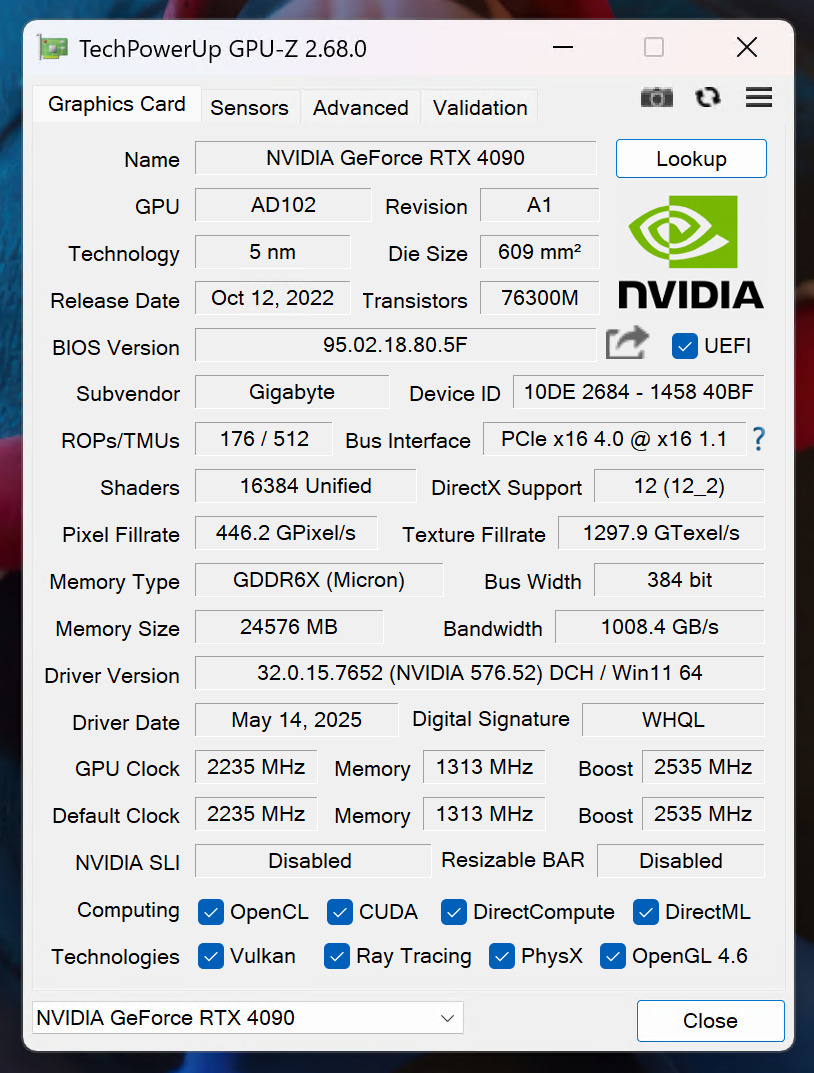The image size is (814, 1073).
Task: Click the Close button at bottom
Action: (x=710, y=1021)
